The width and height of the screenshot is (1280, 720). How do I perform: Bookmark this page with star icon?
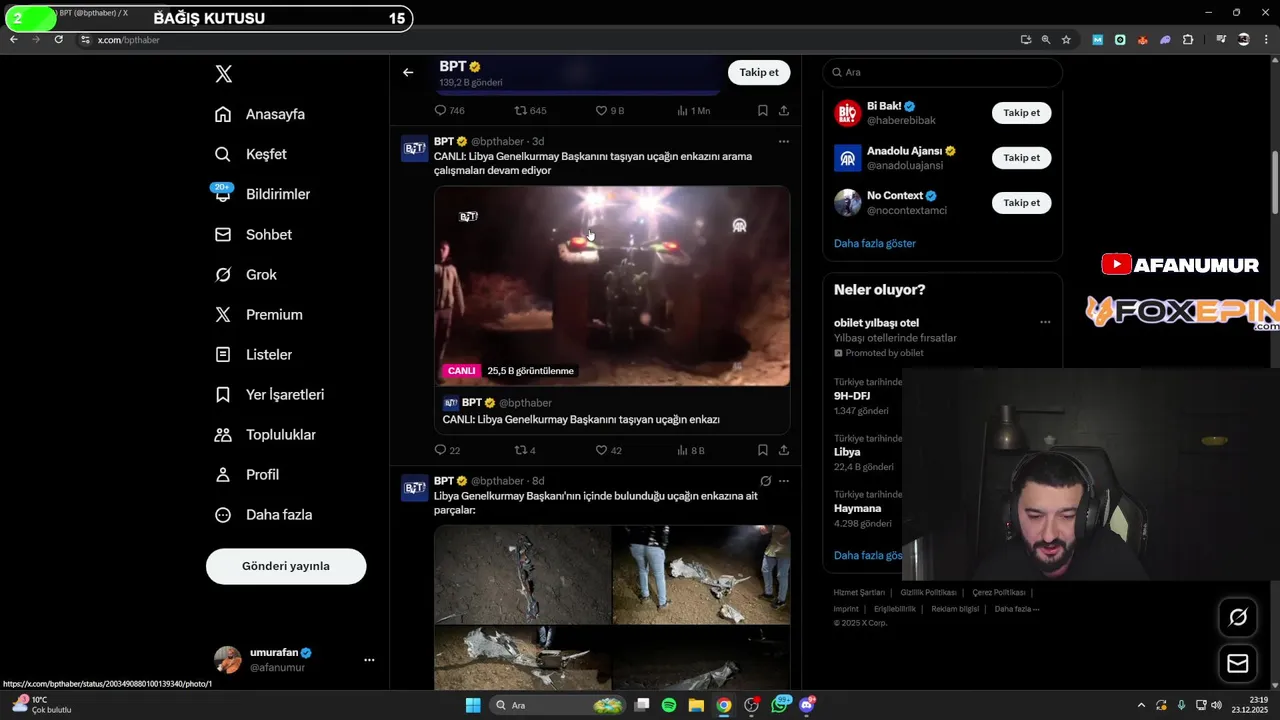click(x=1066, y=40)
